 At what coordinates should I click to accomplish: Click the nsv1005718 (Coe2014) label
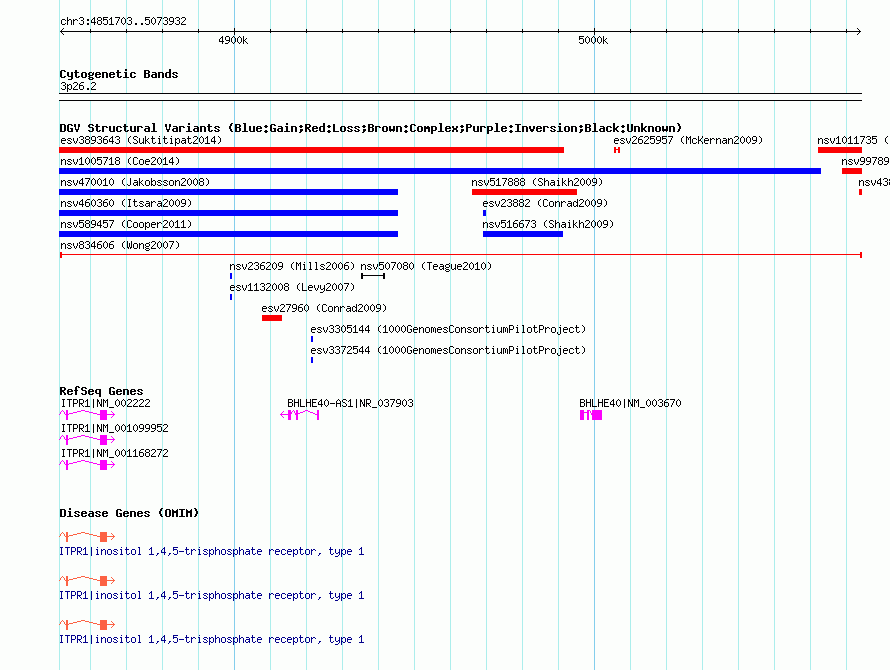pos(120,161)
